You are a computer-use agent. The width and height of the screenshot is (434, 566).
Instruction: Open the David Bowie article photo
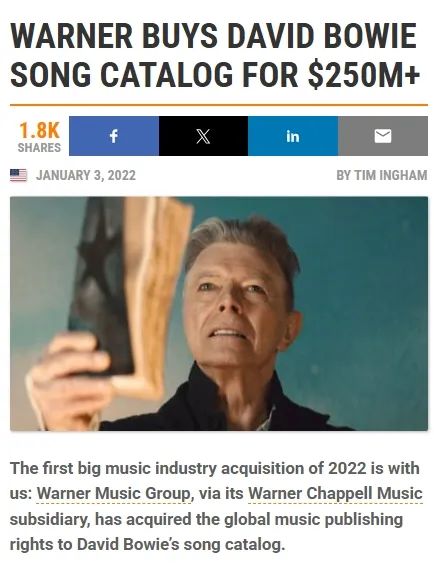(x=219, y=314)
